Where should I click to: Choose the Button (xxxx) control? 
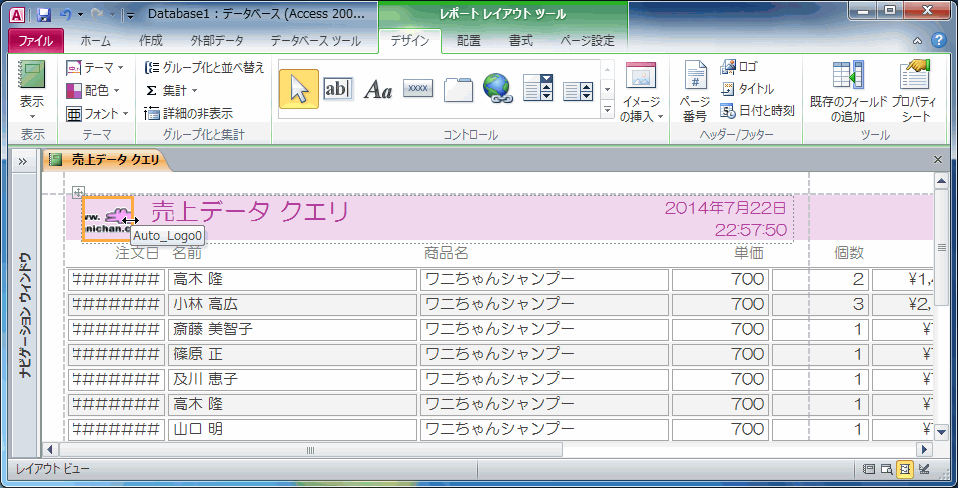tap(418, 89)
